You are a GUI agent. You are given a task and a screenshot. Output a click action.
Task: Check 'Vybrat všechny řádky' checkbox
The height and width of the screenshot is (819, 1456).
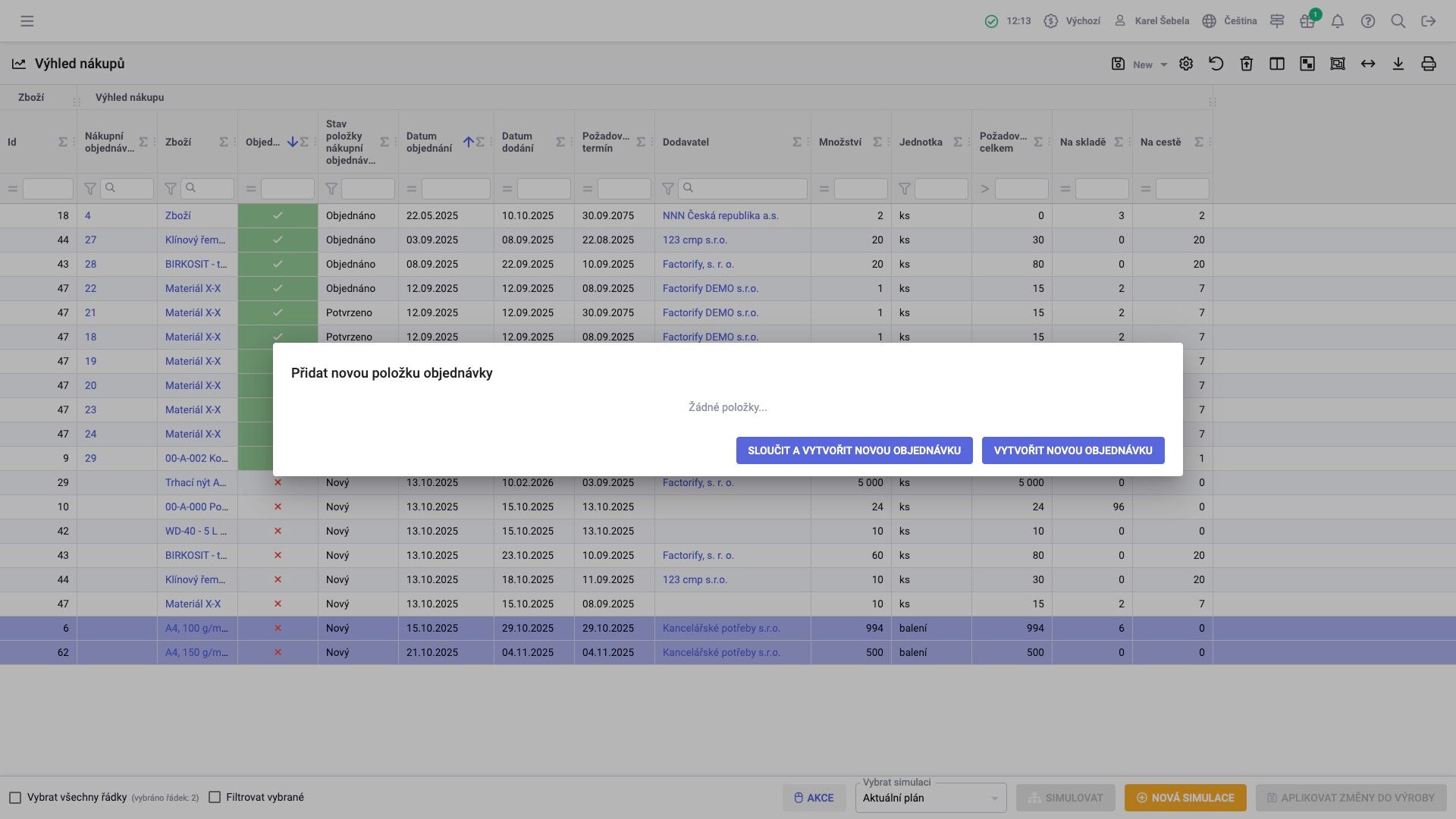click(15, 798)
